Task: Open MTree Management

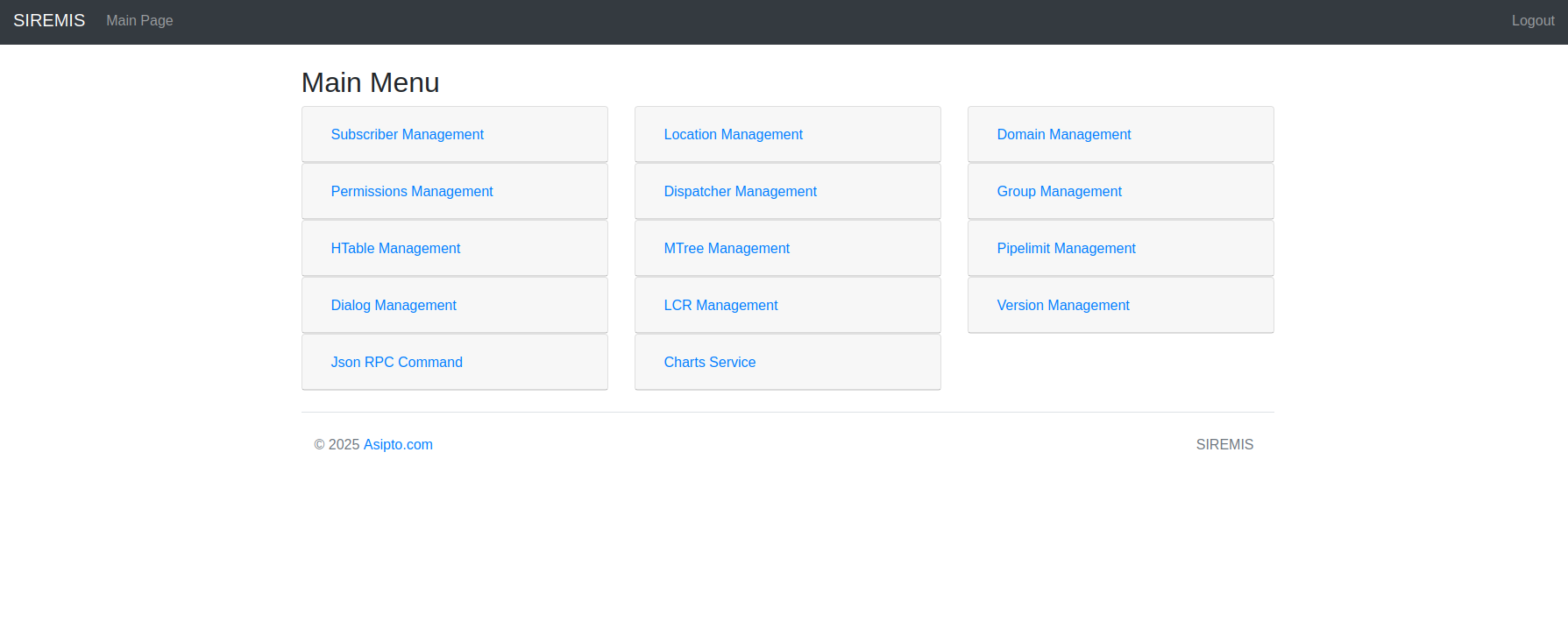Action: pos(727,248)
